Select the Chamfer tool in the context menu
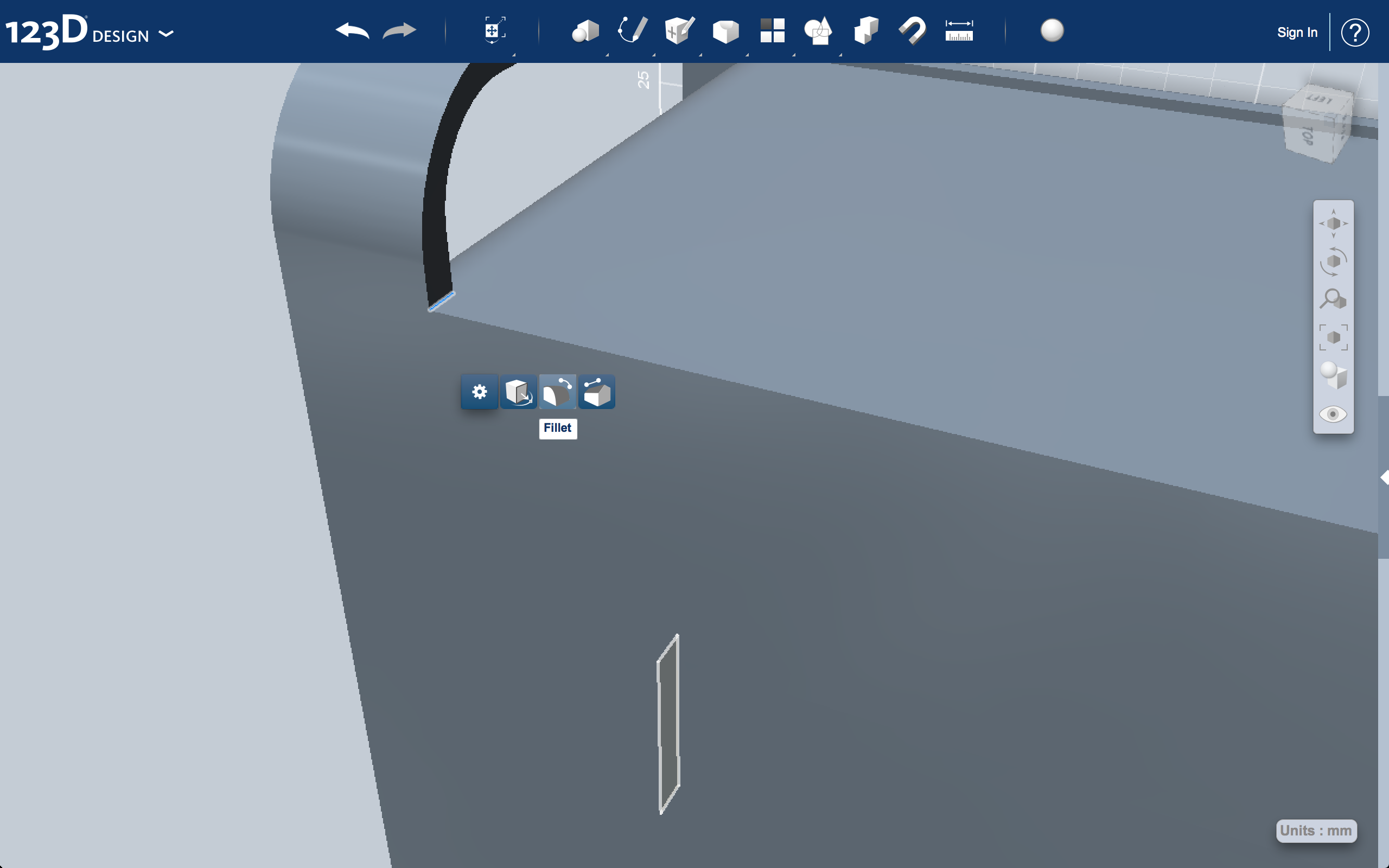This screenshot has height=868, width=1389. point(597,392)
